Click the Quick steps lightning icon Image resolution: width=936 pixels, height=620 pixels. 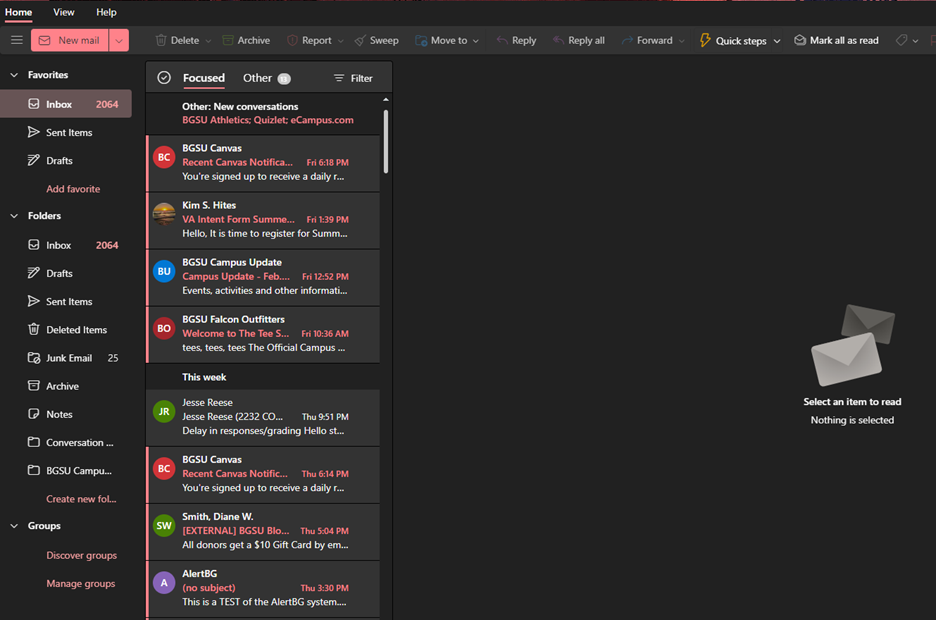click(x=705, y=40)
